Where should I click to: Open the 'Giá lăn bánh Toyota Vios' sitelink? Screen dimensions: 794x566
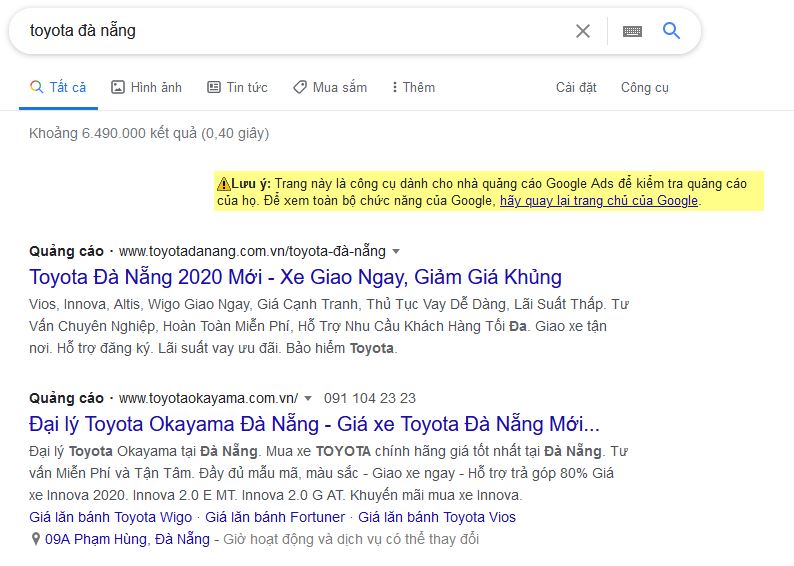tap(437, 517)
